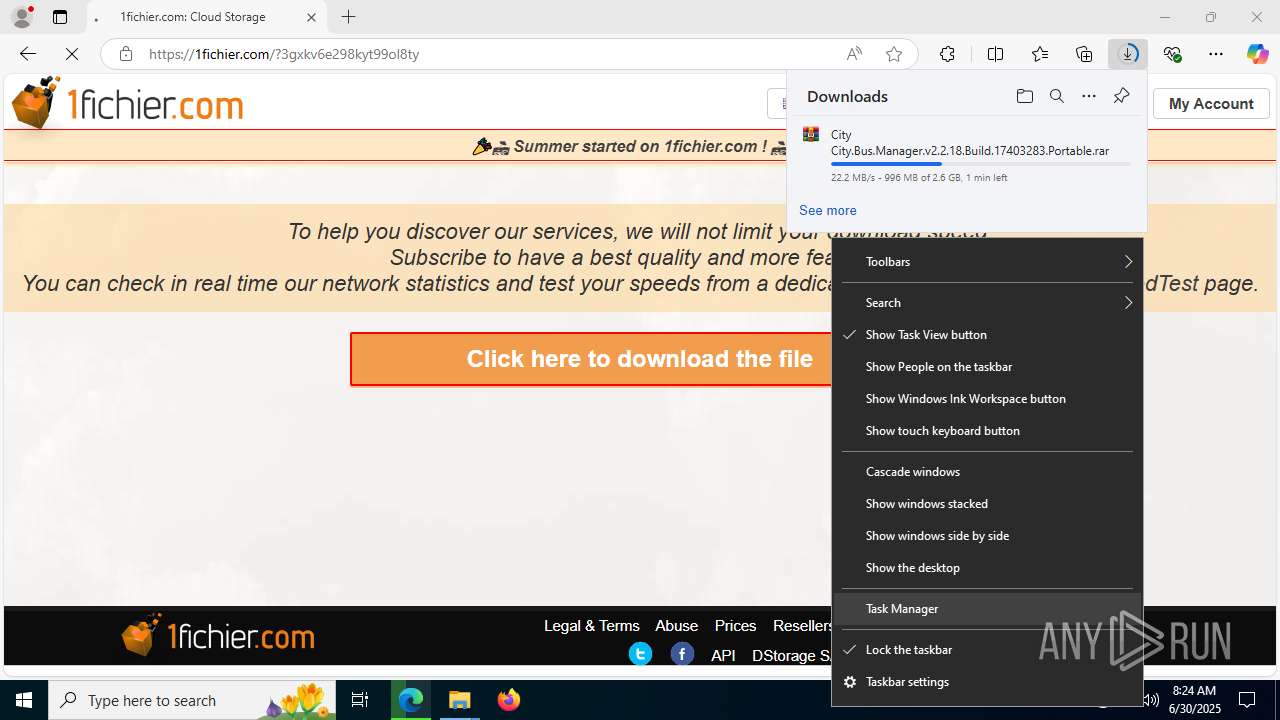Viewport: 1280px width, 720px height.
Task: Open the API footer link
Action: tap(723, 656)
